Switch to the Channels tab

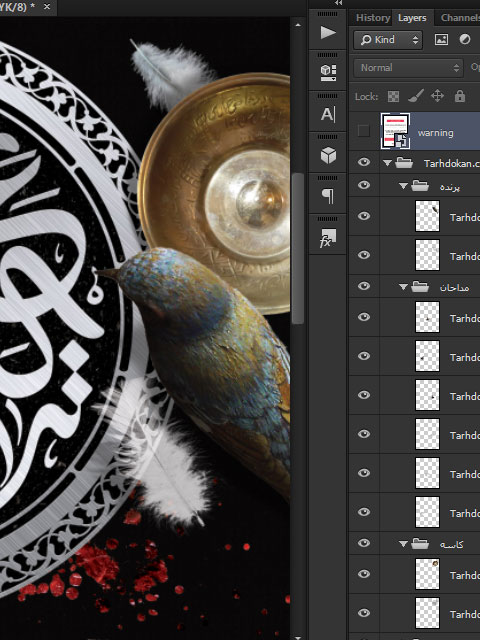[460, 18]
